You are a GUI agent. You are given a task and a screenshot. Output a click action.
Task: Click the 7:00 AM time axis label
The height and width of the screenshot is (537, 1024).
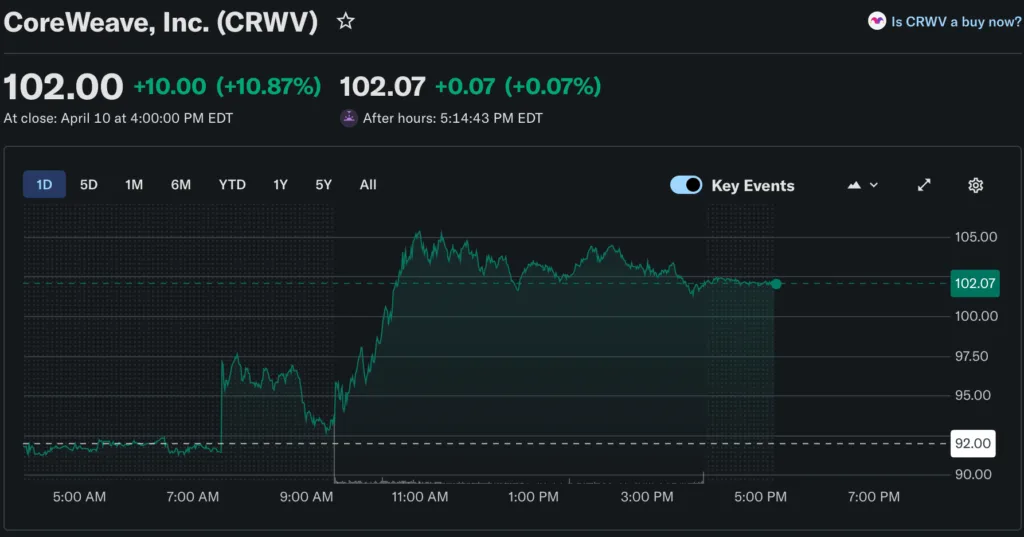pos(193,497)
